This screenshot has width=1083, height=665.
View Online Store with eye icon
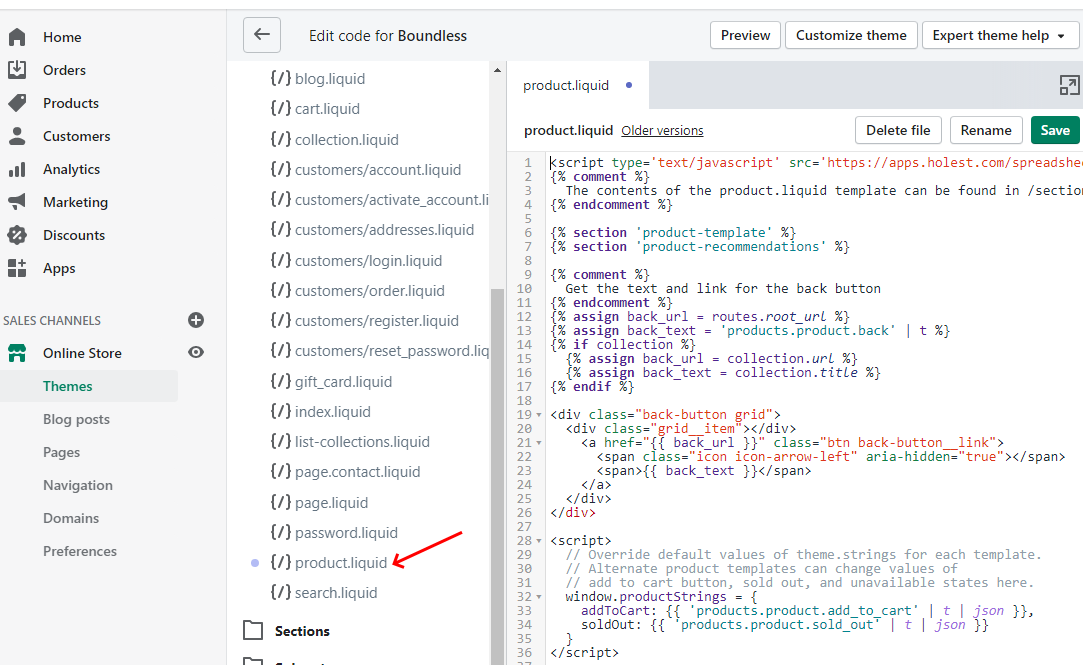click(196, 353)
